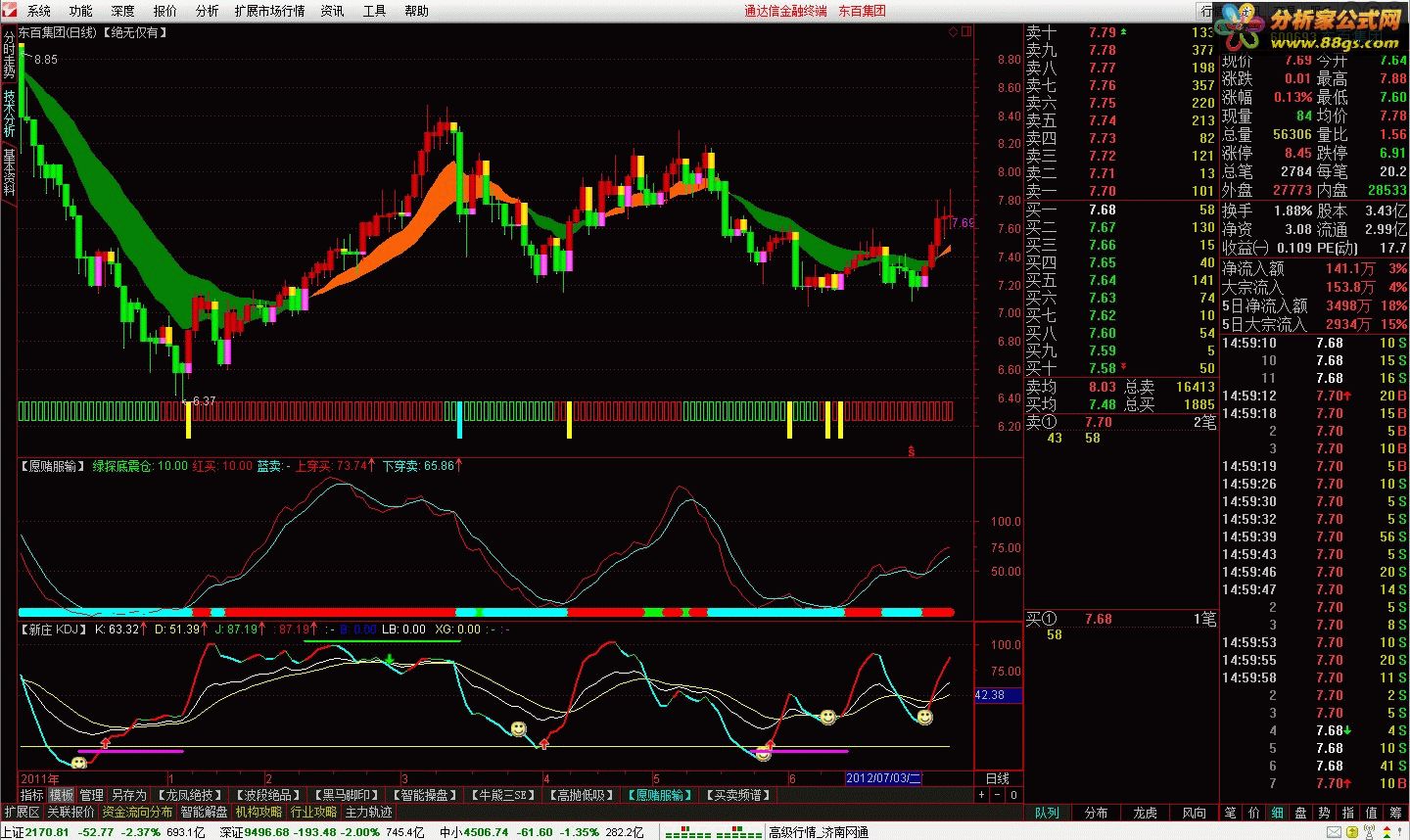Click the cyan signal bar under the candlestick chart
The width and height of the screenshot is (1410, 840).
pyautogui.click(x=459, y=419)
